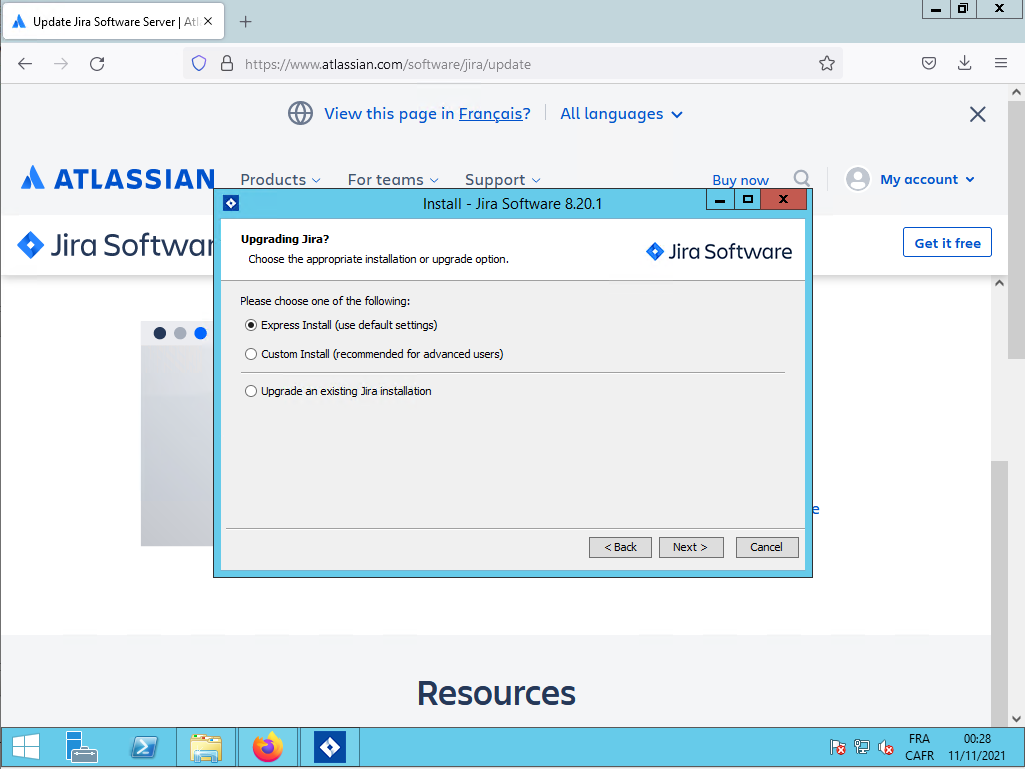This screenshot has height=769, width=1025.
Task: Expand the All languages dropdown
Action: tap(621, 114)
